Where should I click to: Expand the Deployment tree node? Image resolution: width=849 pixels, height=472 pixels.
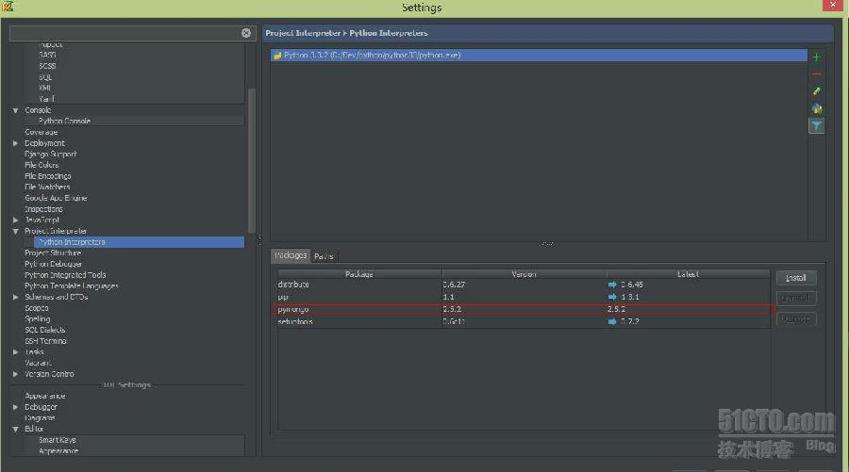pyautogui.click(x=15, y=143)
